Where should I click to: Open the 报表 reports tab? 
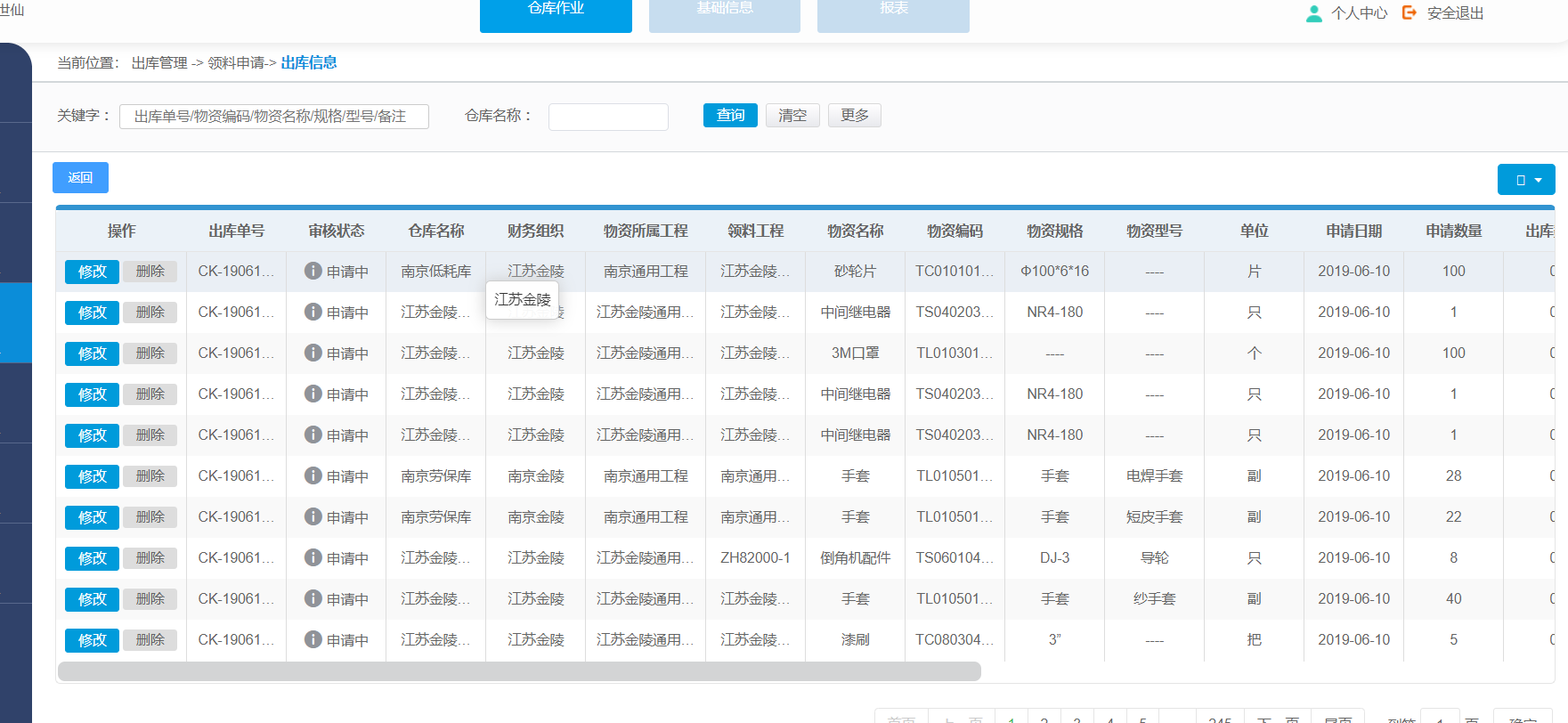tap(893, 12)
